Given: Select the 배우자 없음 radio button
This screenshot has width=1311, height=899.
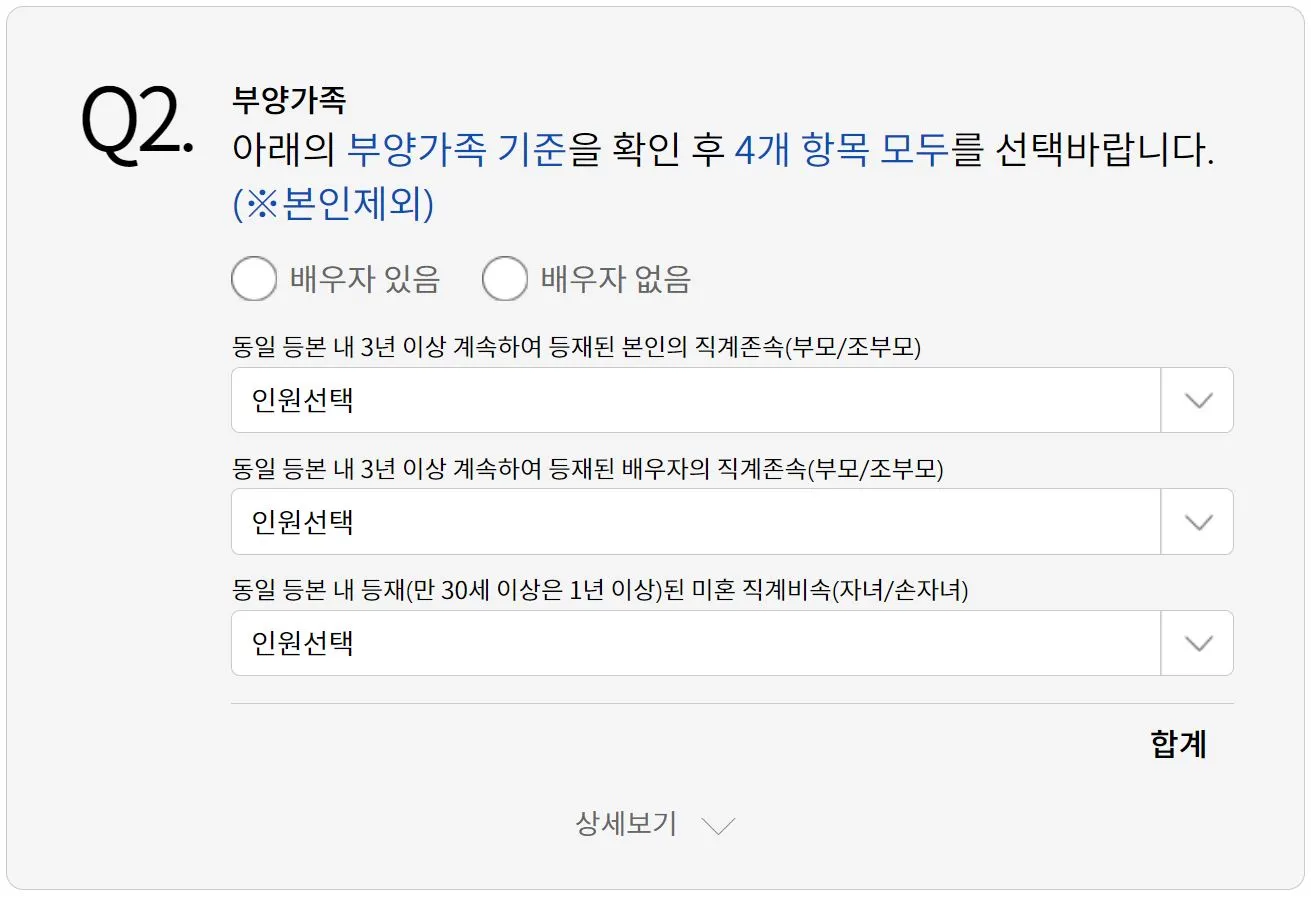Looking at the screenshot, I should coord(505,279).
